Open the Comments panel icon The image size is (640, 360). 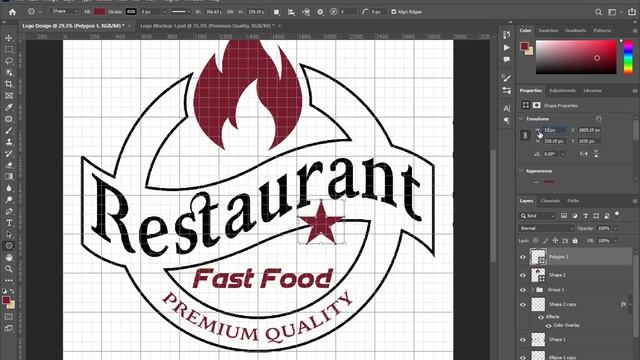[507, 60]
